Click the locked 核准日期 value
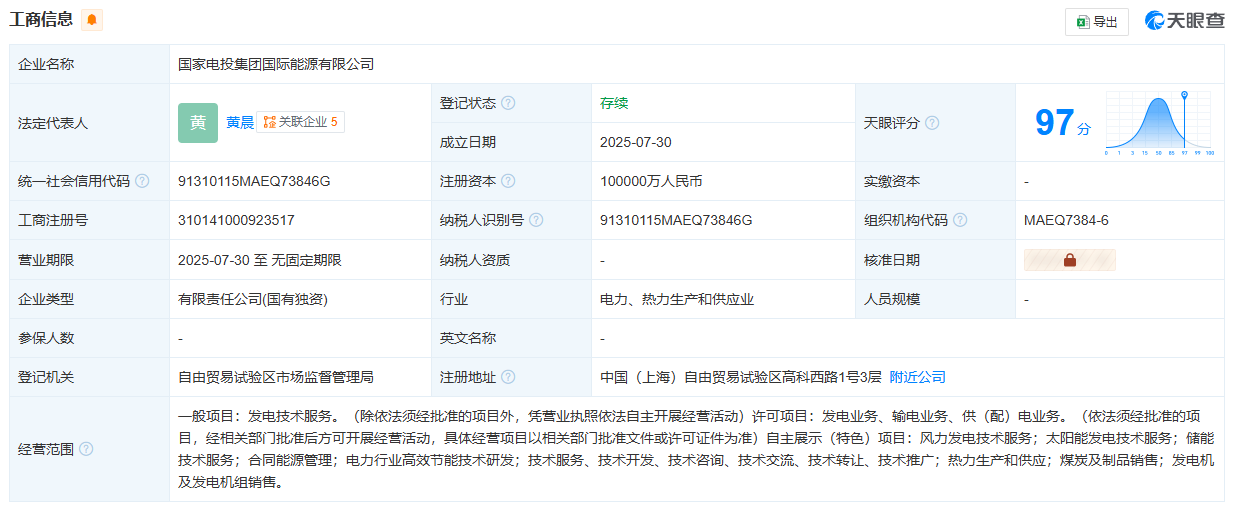1235x509 pixels. (x=1069, y=260)
